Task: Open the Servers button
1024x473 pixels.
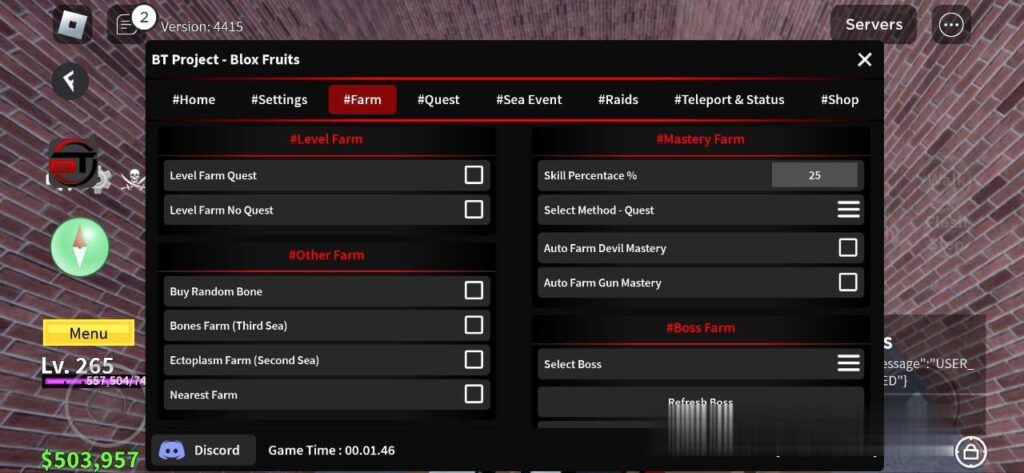Action: tap(873, 24)
